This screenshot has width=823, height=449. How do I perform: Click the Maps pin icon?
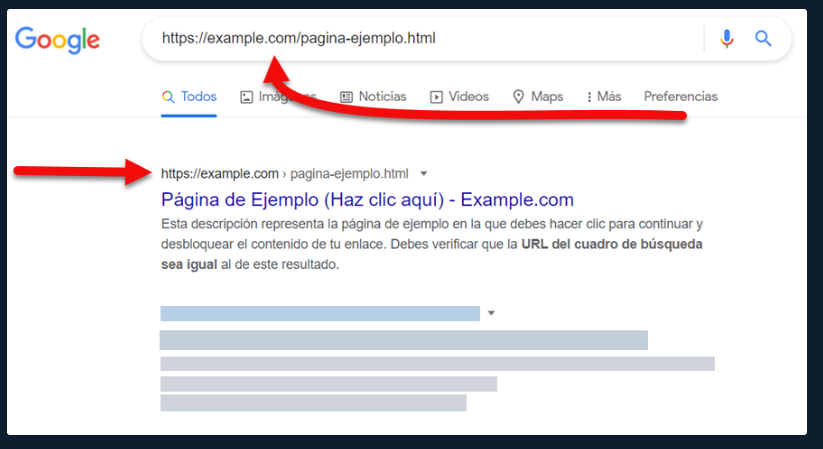point(519,97)
